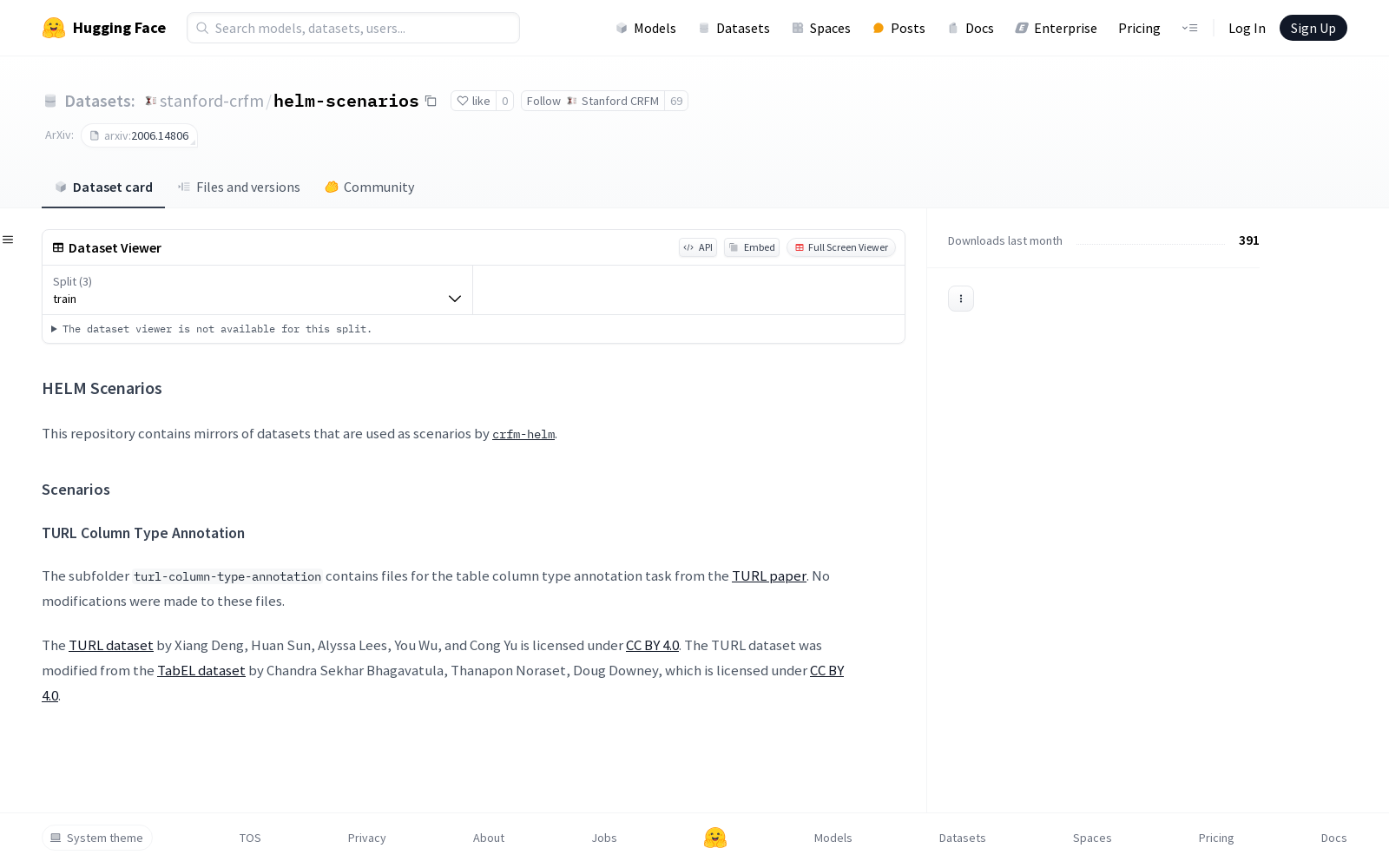This screenshot has height=868, width=1389.
Task: Click the dataset stack icon beside Datasets
Action: pos(50,101)
